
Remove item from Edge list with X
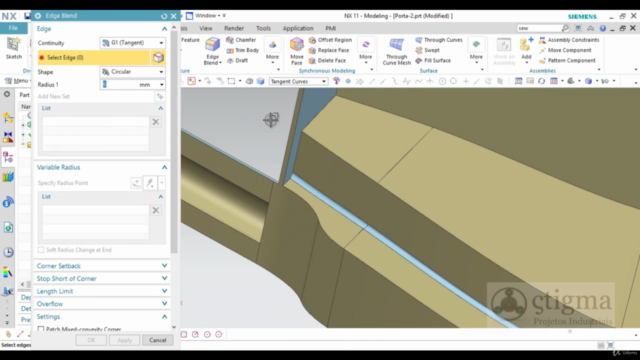156,122
